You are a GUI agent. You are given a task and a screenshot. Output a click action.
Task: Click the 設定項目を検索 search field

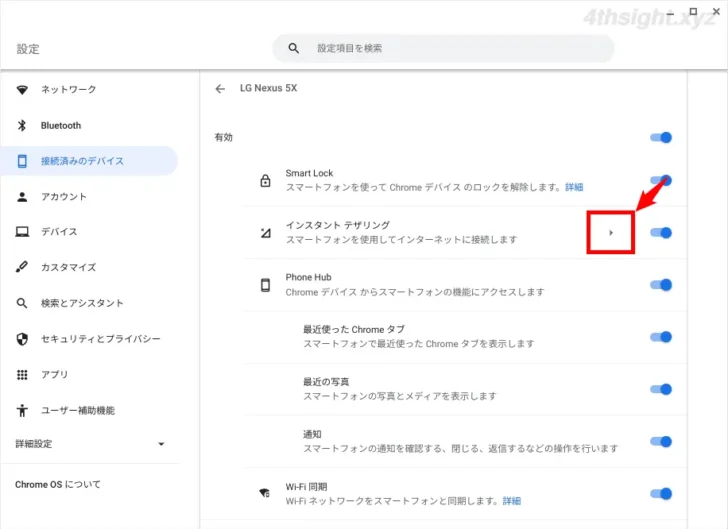click(x=443, y=48)
